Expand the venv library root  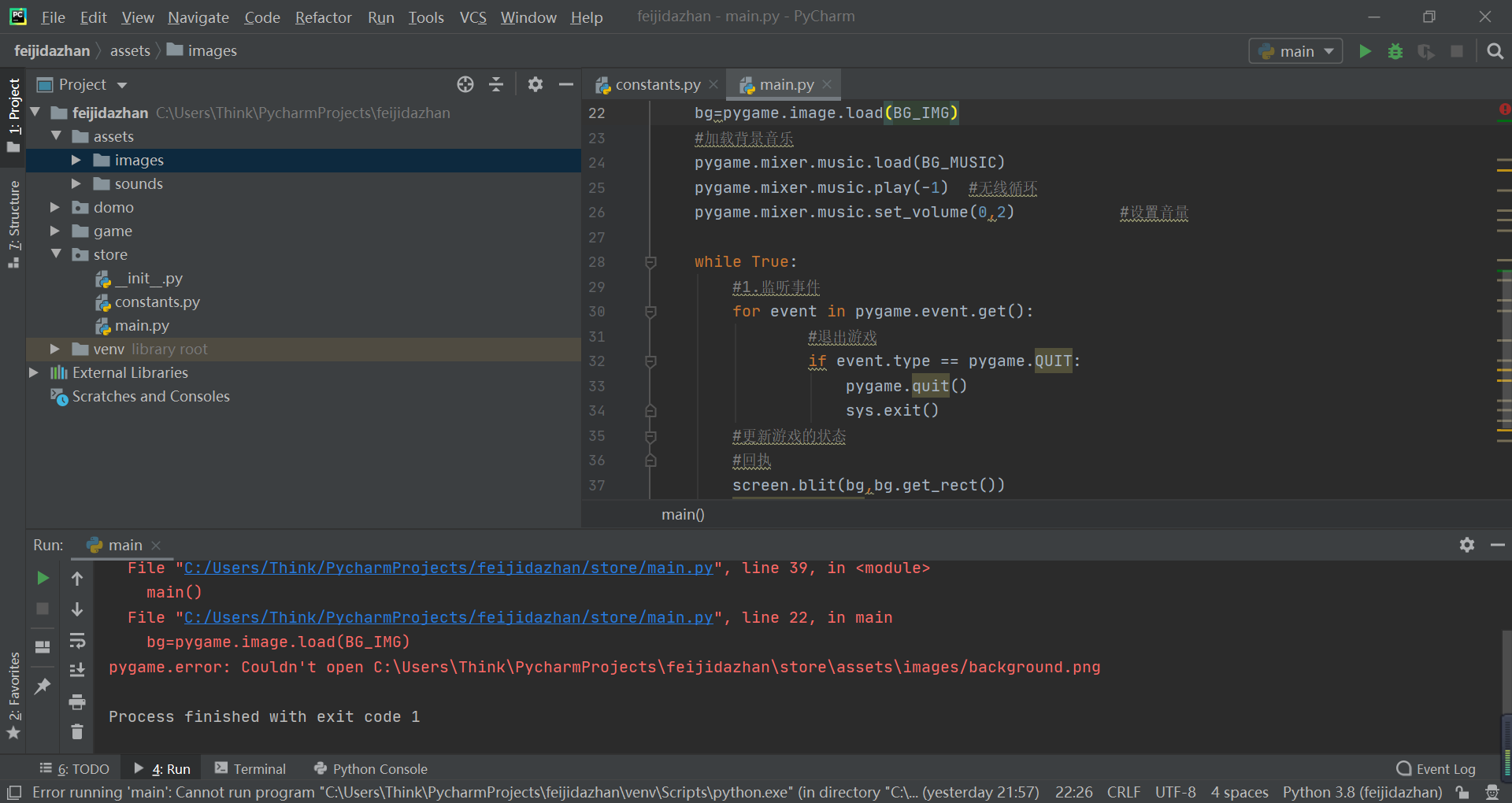click(55, 349)
